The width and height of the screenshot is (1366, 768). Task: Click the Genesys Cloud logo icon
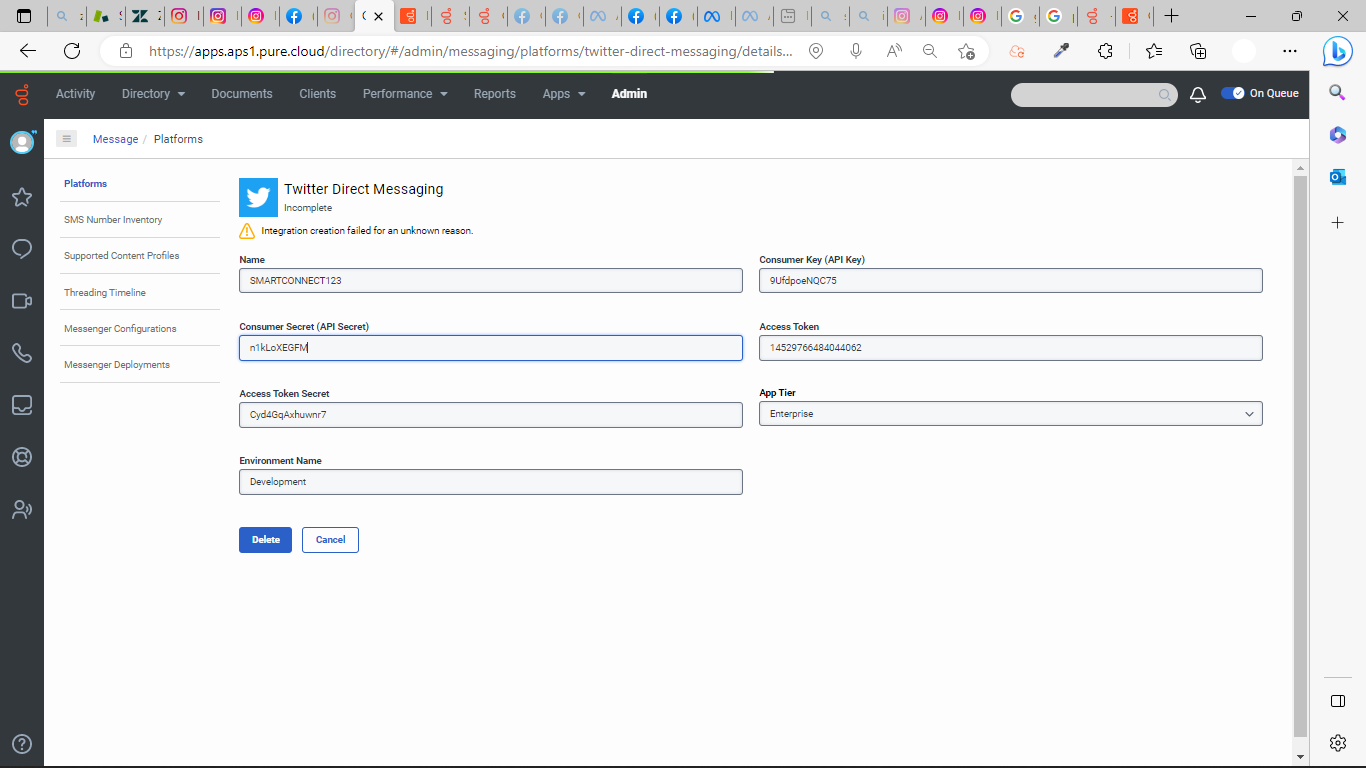coord(22,94)
